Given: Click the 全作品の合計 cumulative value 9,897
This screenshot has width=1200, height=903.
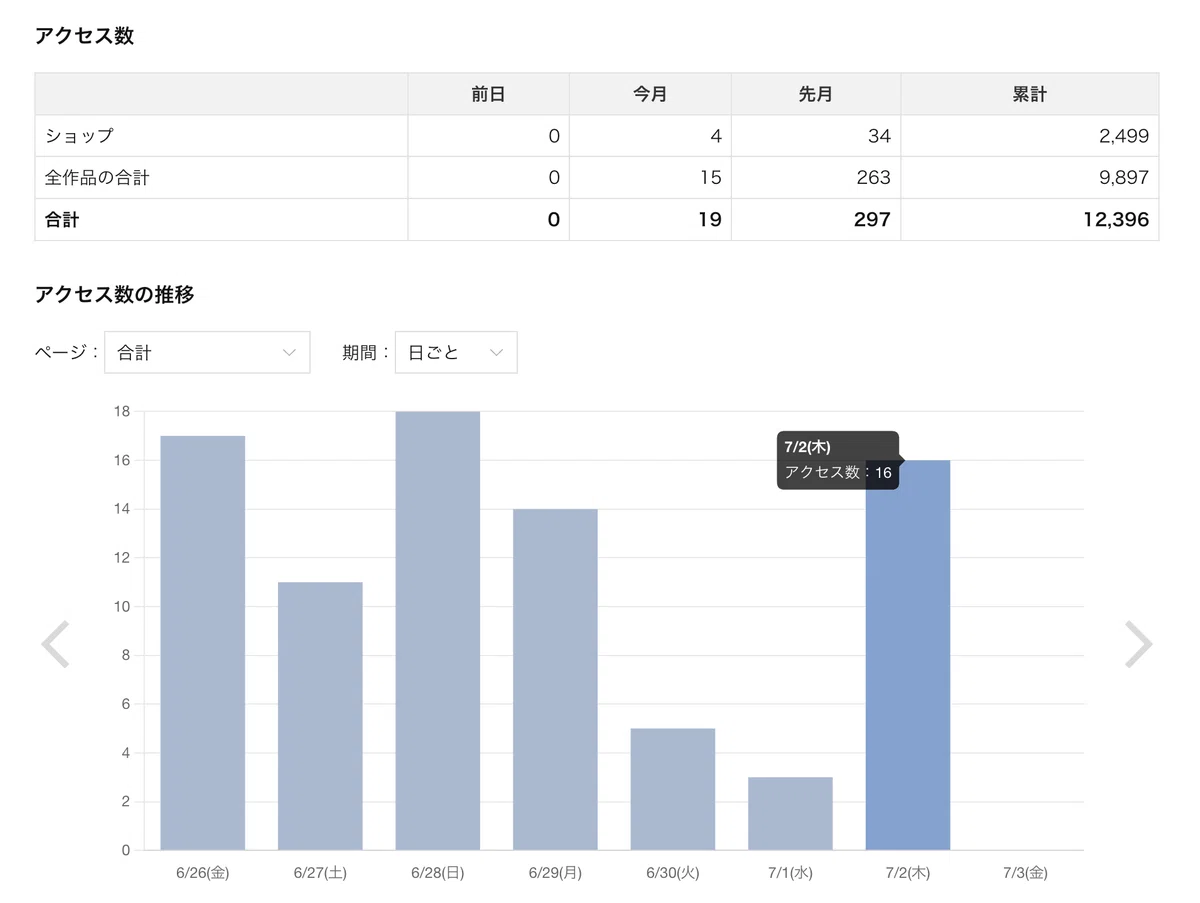Looking at the screenshot, I should click(1122, 178).
